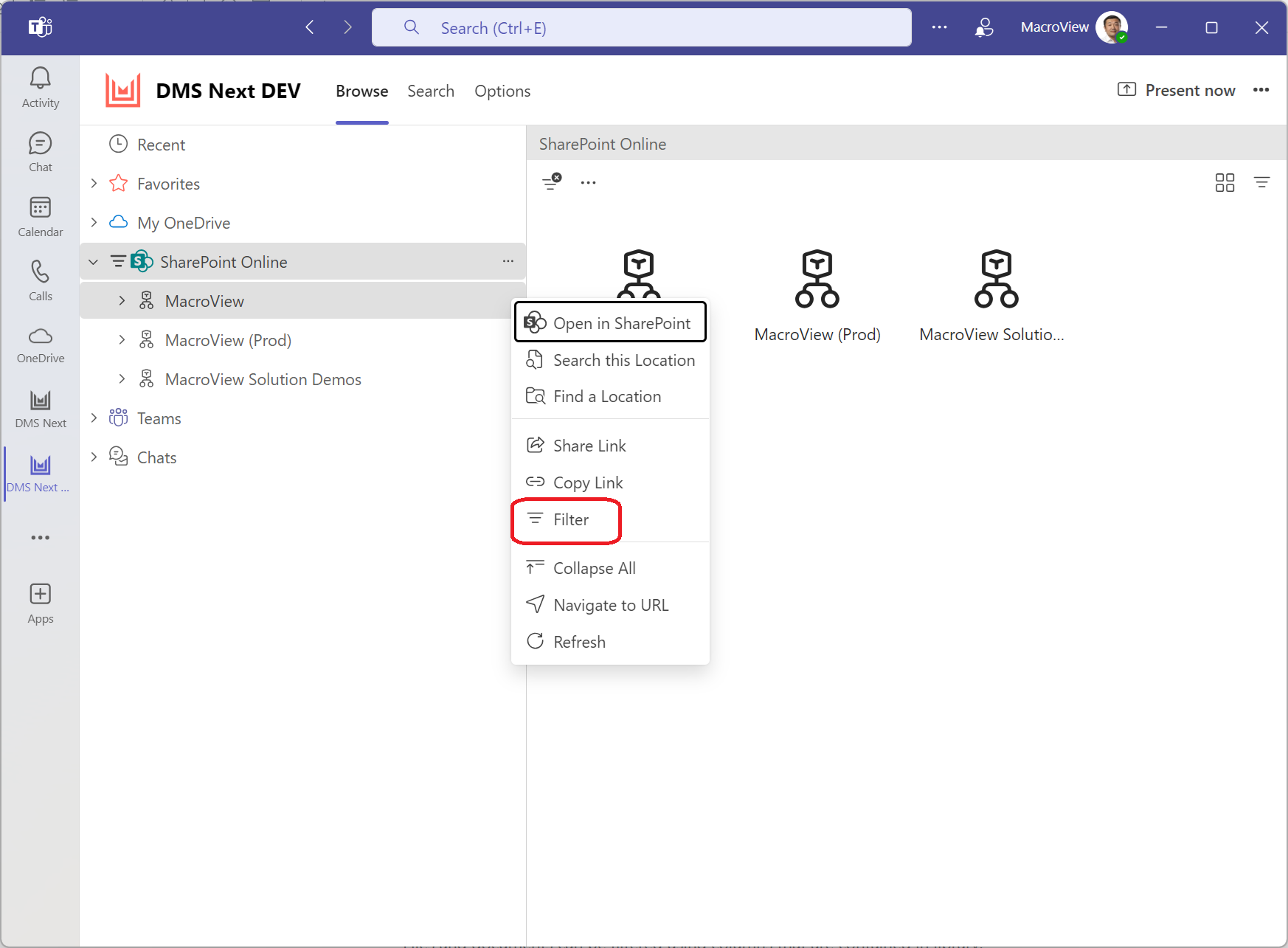Screen dimensions: 1288x948
Task: Open more actions ellipsis in content toolbar
Action: click(x=588, y=182)
